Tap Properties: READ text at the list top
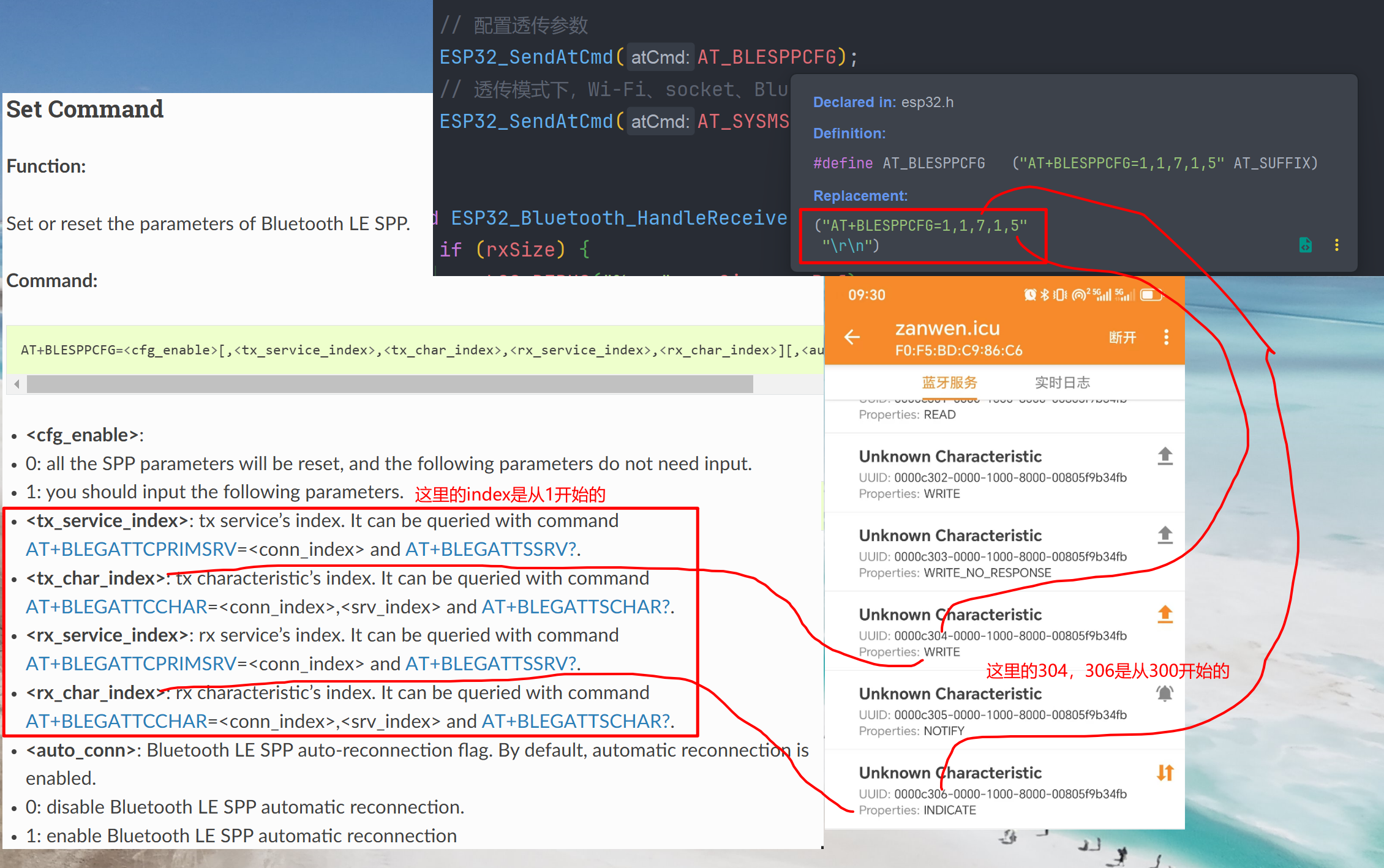The image size is (1384, 868). click(x=907, y=414)
